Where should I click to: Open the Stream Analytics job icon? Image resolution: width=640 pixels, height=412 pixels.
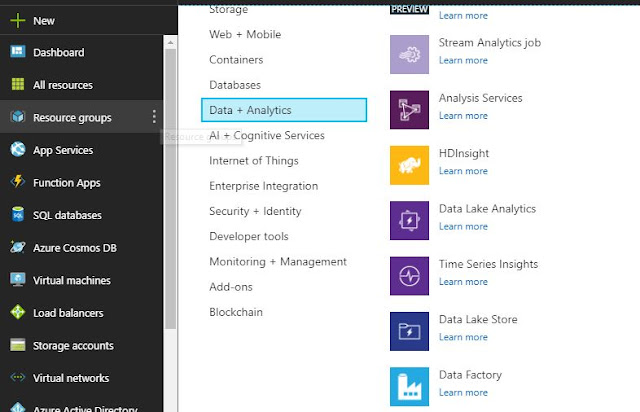(x=409, y=54)
